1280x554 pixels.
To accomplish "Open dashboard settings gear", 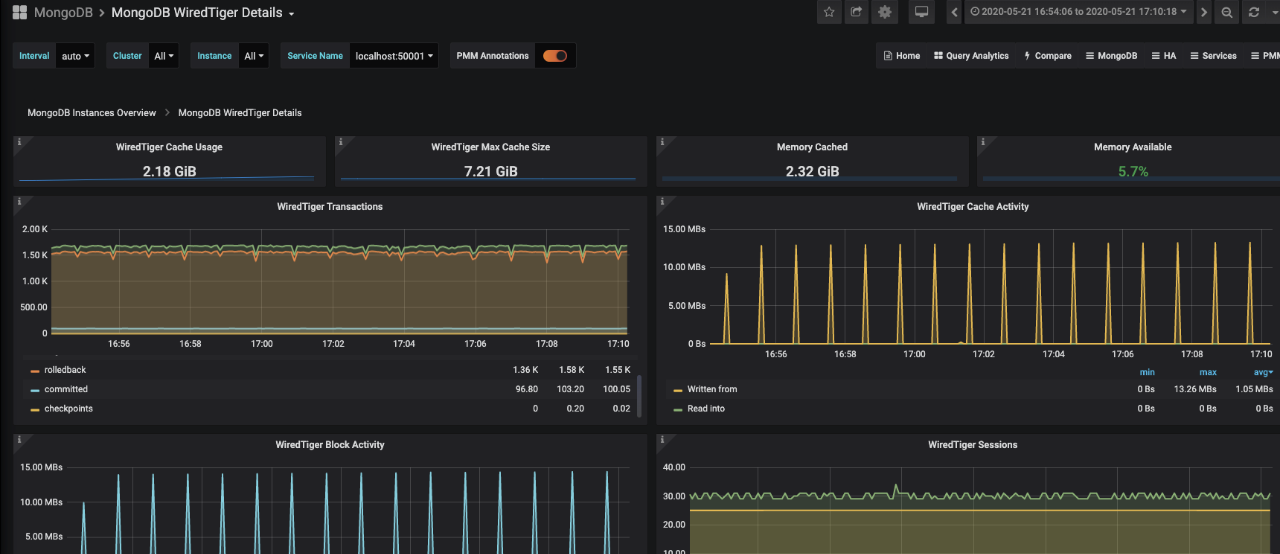I will [885, 13].
